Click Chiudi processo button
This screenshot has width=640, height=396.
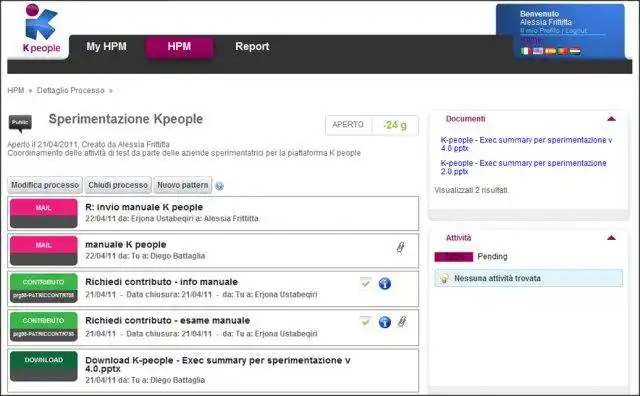point(118,185)
